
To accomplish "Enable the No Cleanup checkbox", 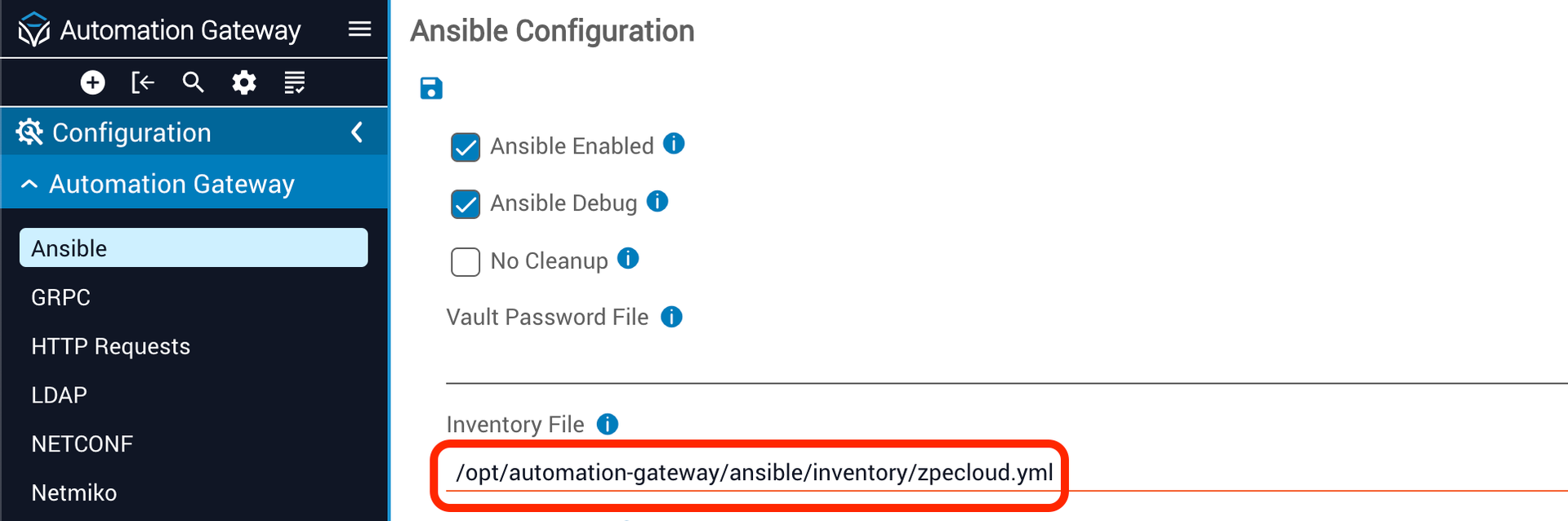I will 465,262.
